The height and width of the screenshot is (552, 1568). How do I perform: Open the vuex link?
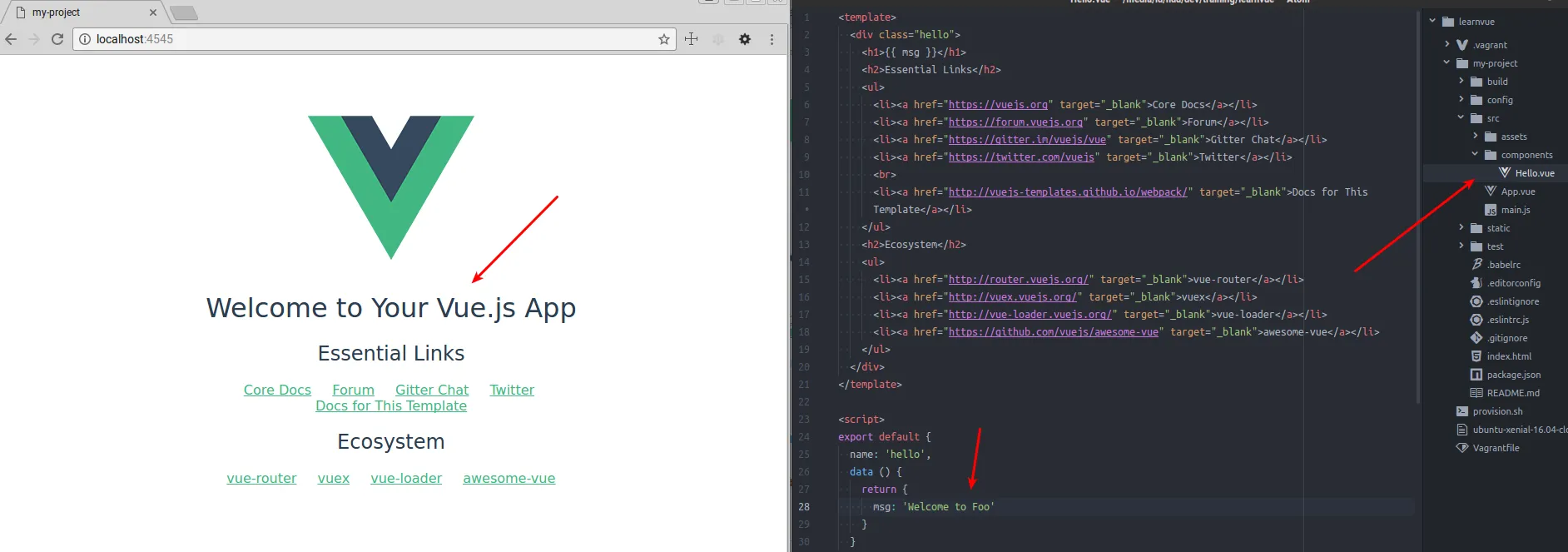[334, 478]
